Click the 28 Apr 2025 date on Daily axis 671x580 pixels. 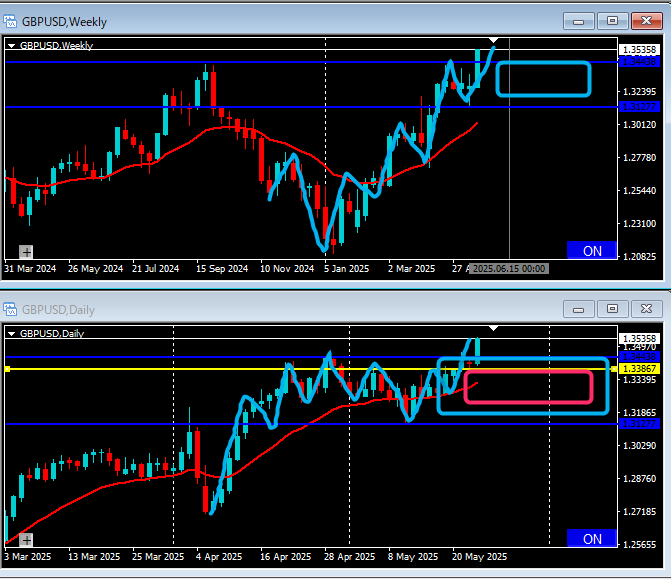click(349, 556)
